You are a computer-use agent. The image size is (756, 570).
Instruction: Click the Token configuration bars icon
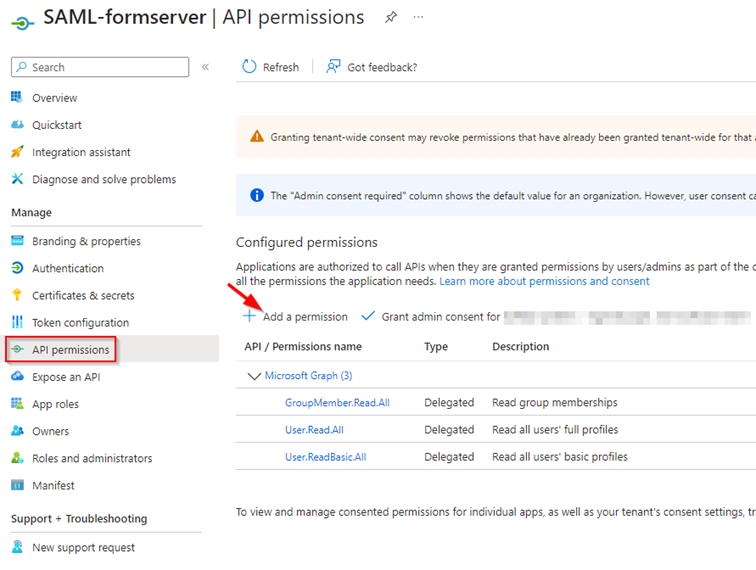[x=17, y=322]
